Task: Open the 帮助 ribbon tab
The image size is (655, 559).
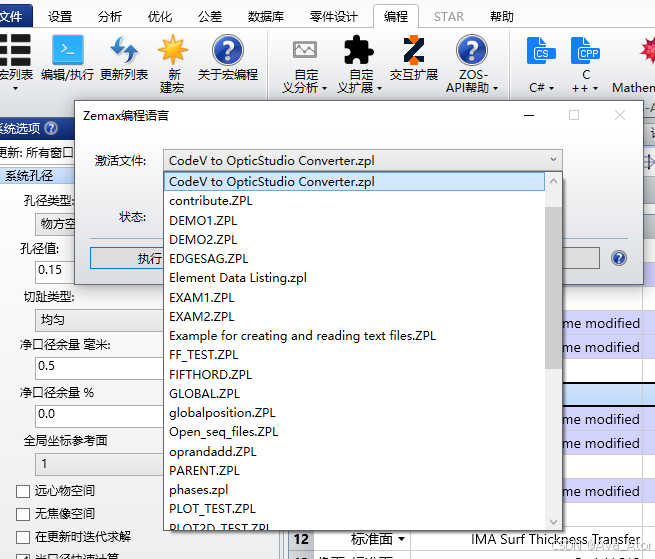Action: (502, 17)
